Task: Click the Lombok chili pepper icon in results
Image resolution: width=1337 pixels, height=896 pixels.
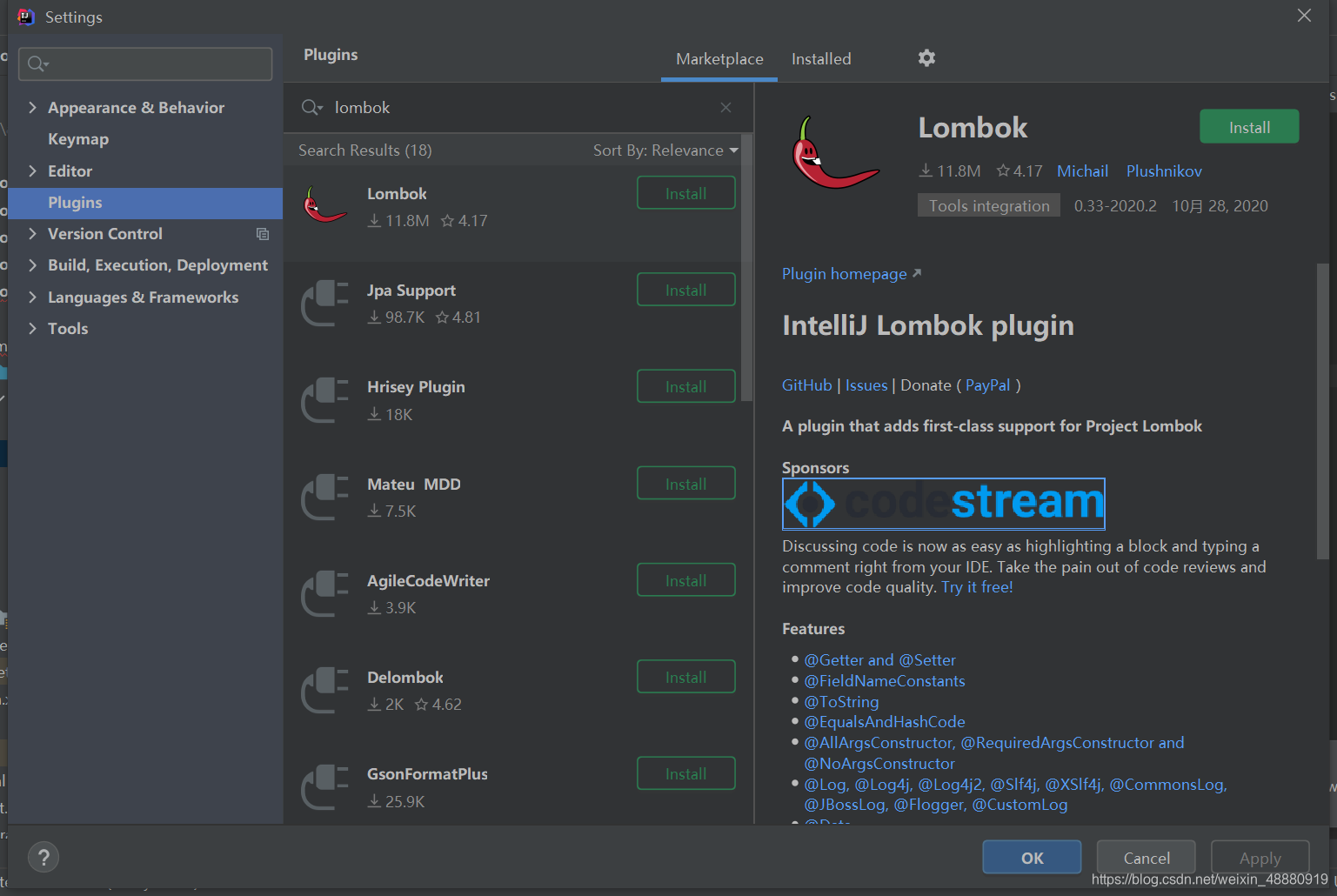Action: pos(324,205)
